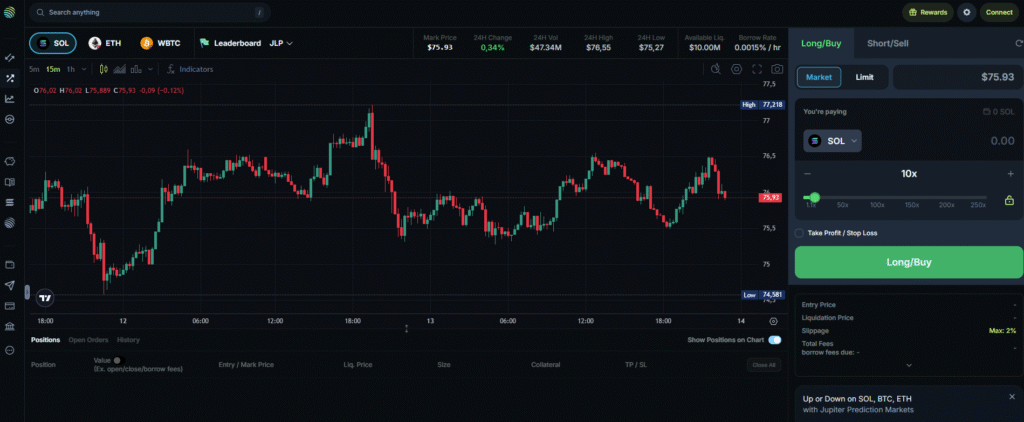Click the settings gear next to Rewards
1024x422 pixels.
967,12
